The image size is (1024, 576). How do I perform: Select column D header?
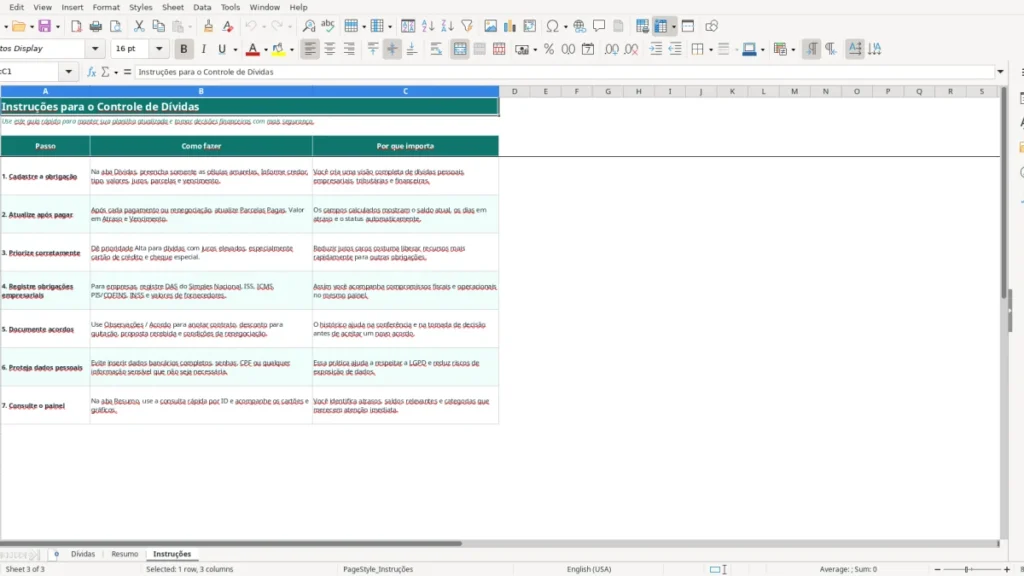(x=515, y=91)
